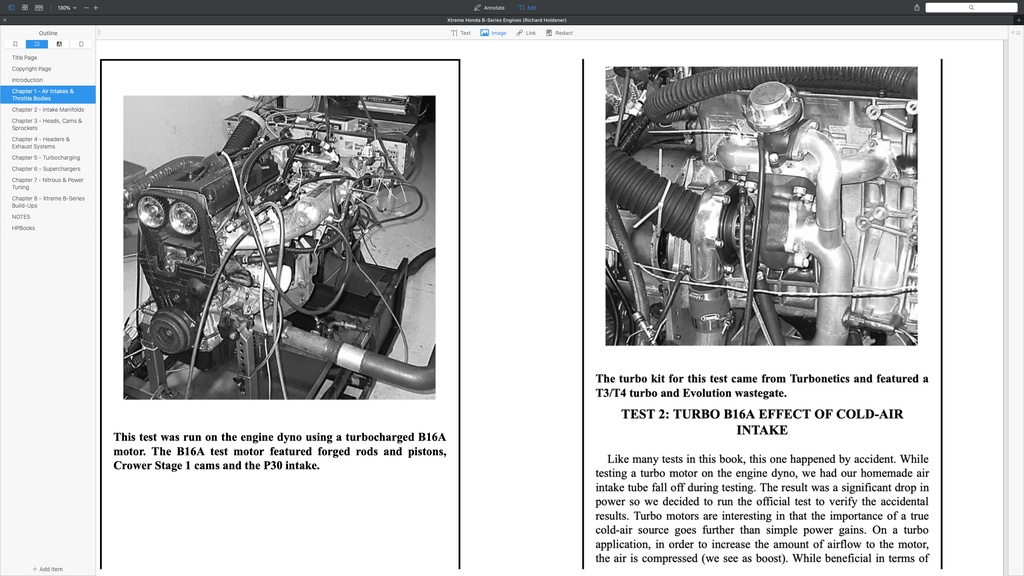
Task: Click the search magnifier in the search field
Action: pyautogui.click(x=970, y=7)
